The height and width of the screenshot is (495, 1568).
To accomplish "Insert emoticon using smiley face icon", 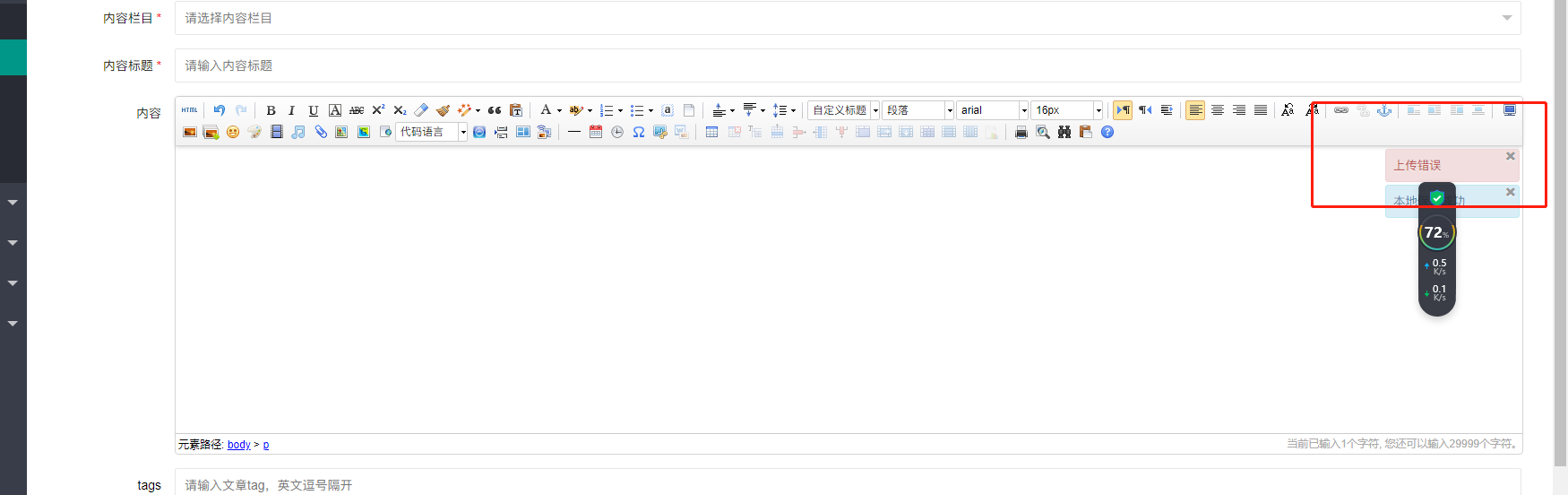I will [x=233, y=132].
